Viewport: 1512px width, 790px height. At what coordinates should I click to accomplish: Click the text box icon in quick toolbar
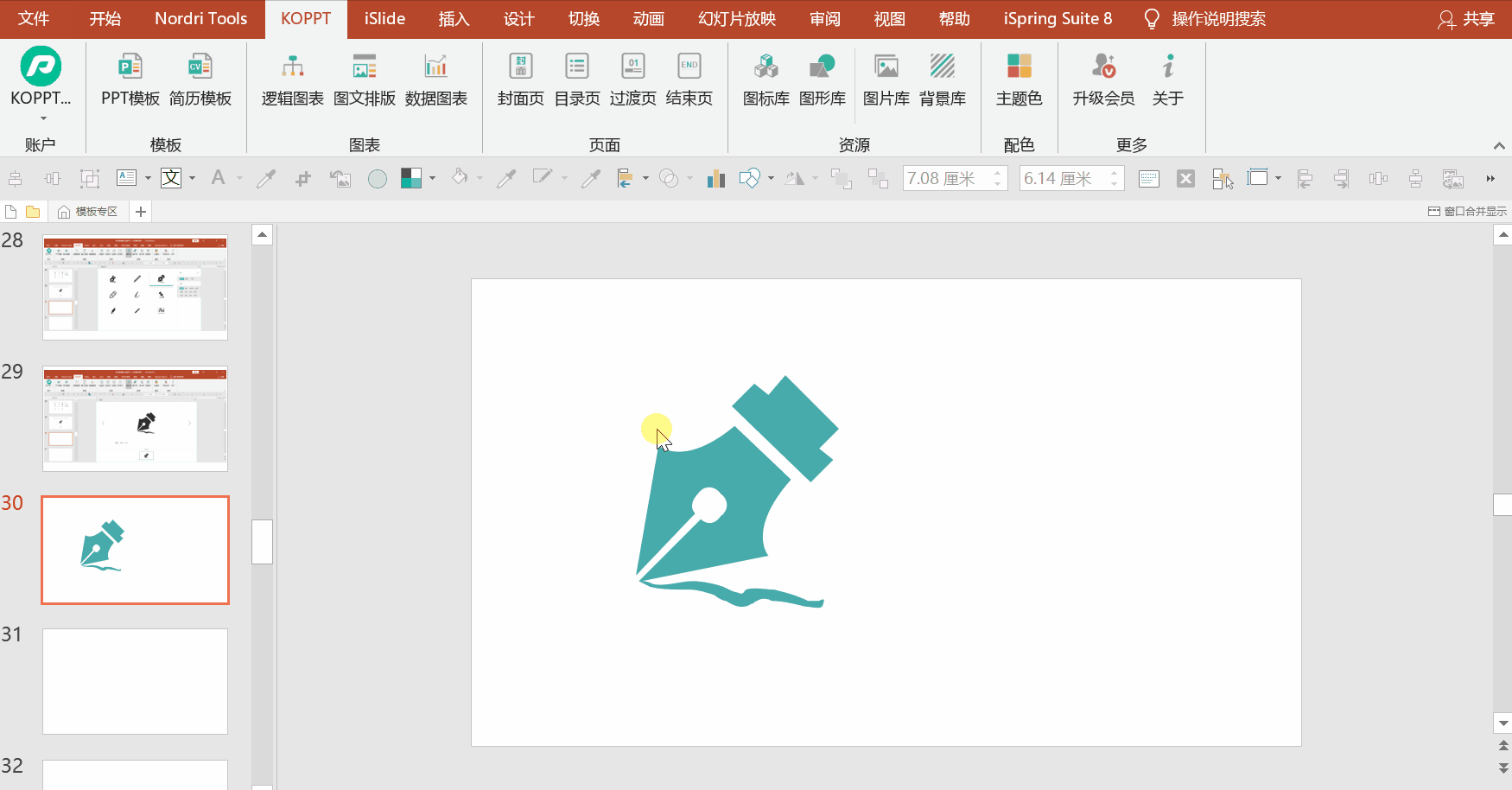coord(127,178)
